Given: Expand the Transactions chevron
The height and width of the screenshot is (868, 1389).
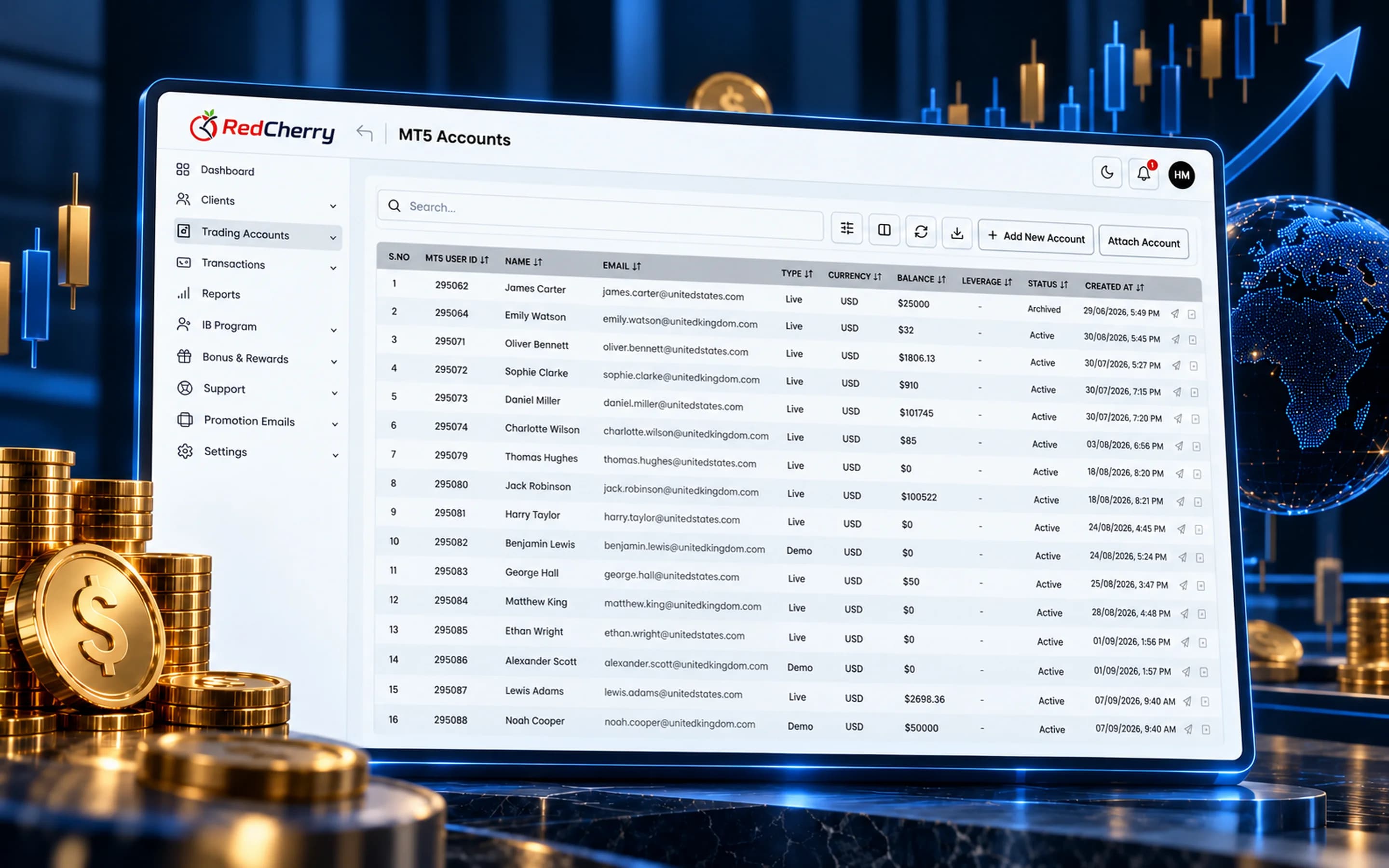Looking at the screenshot, I should [333, 268].
